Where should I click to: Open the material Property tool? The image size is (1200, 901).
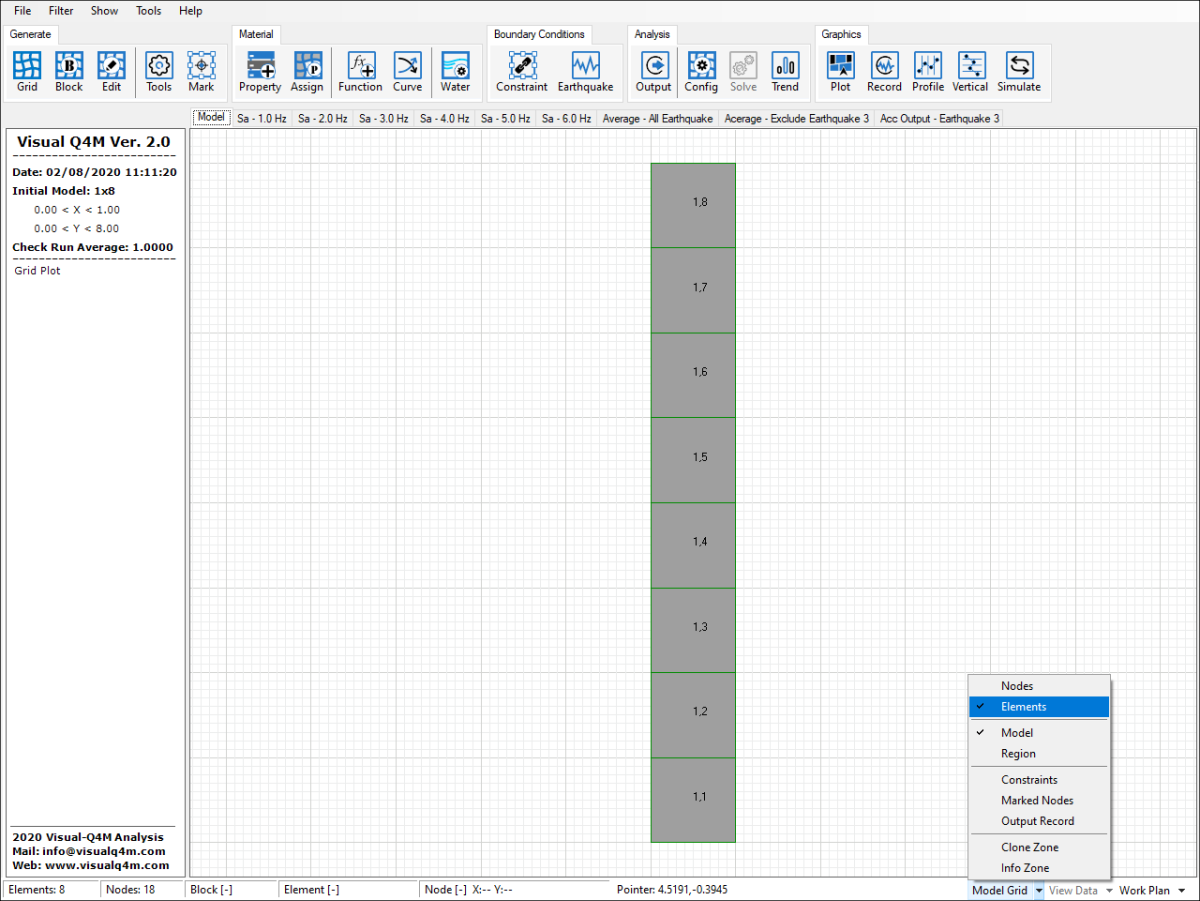(x=260, y=72)
